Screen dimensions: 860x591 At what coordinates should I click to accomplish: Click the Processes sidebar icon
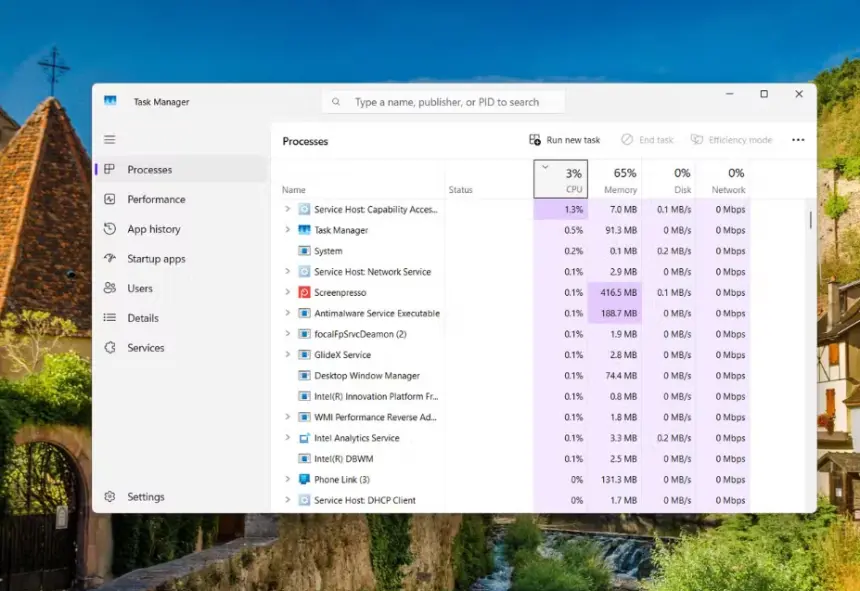(110, 169)
